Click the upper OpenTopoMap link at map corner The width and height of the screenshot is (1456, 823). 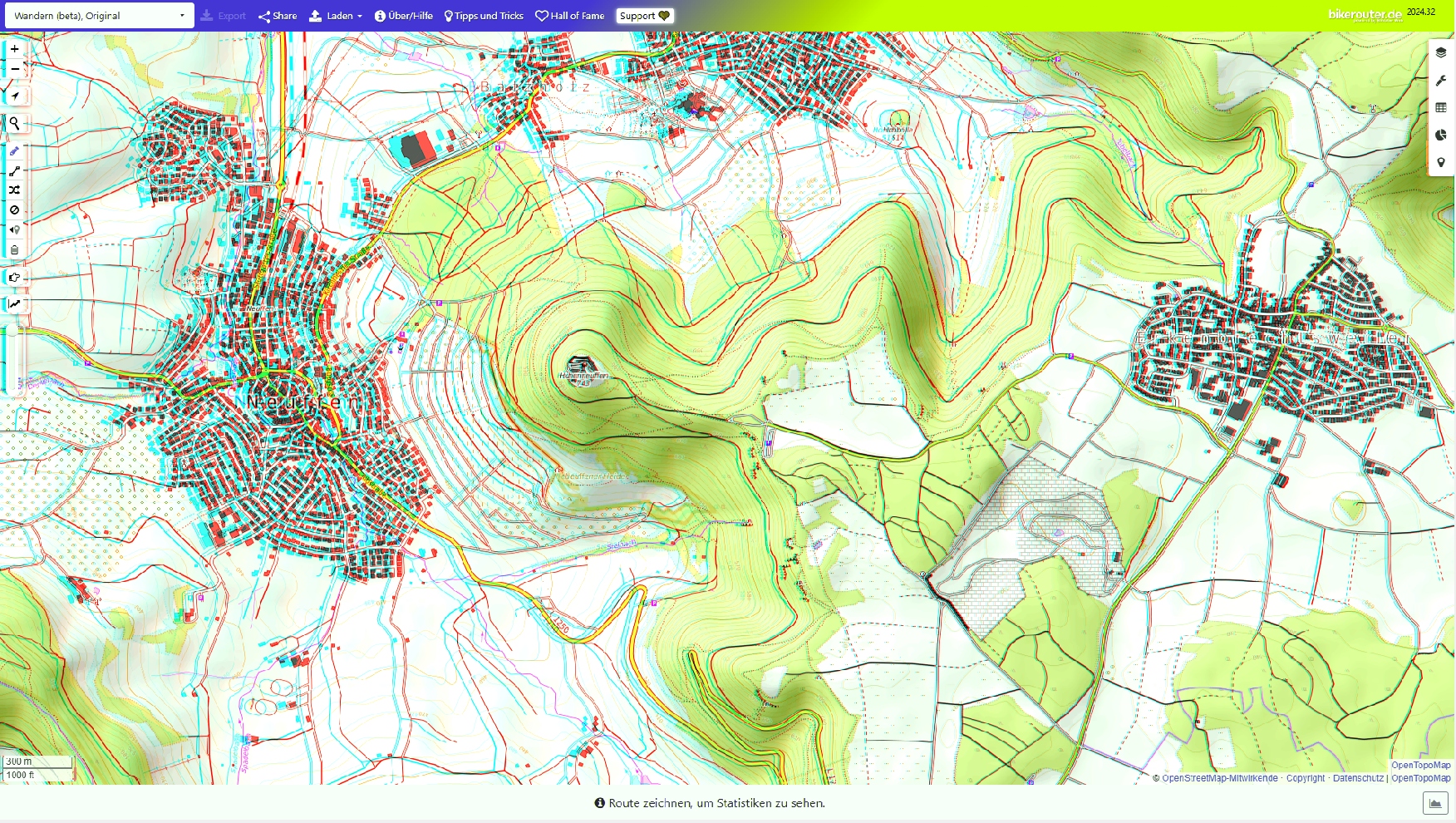click(x=1421, y=765)
